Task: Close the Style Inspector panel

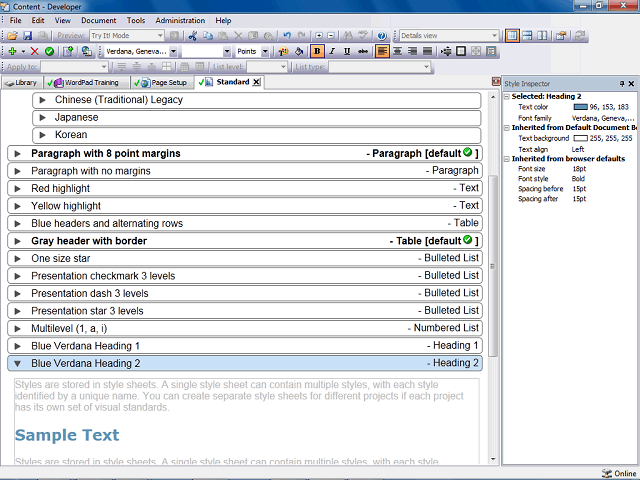Action: [x=631, y=83]
